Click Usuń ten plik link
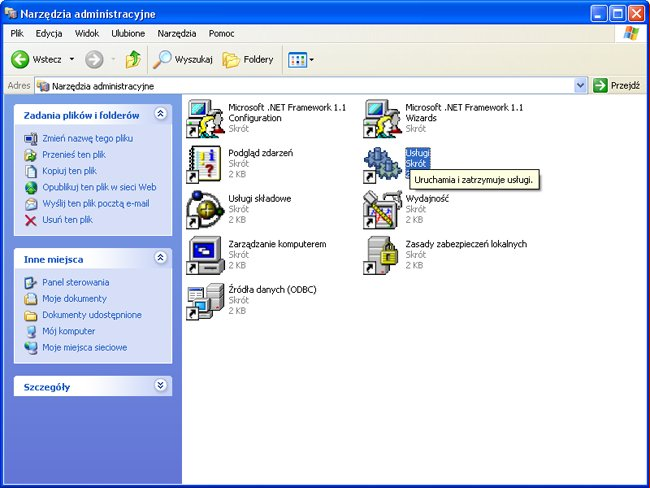The width and height of the screenshot is (650, 488). (67, 220)
